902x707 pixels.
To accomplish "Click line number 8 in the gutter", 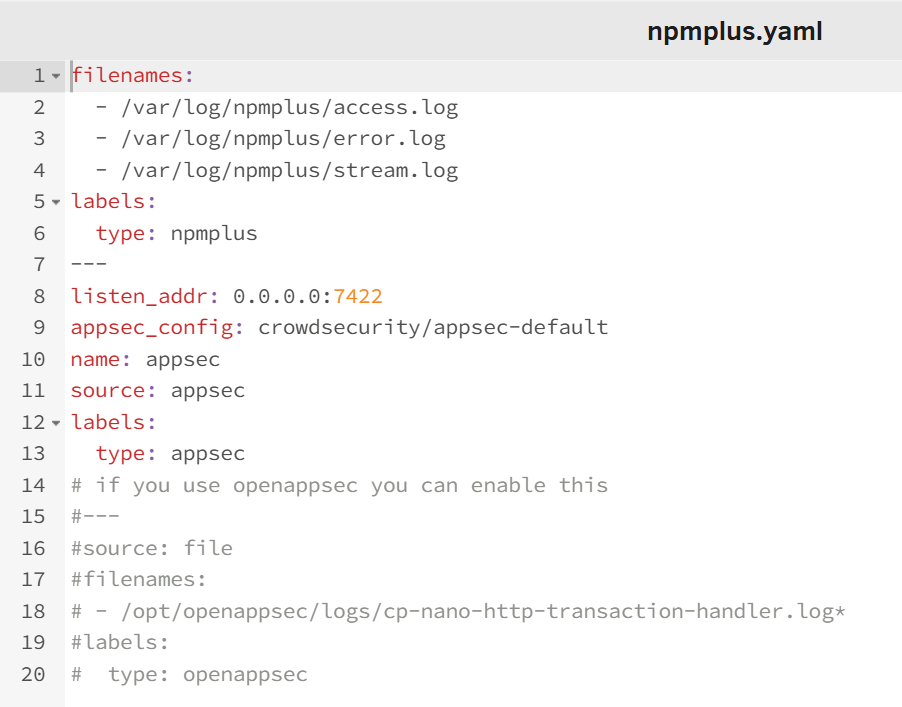I will click(39, 296).
